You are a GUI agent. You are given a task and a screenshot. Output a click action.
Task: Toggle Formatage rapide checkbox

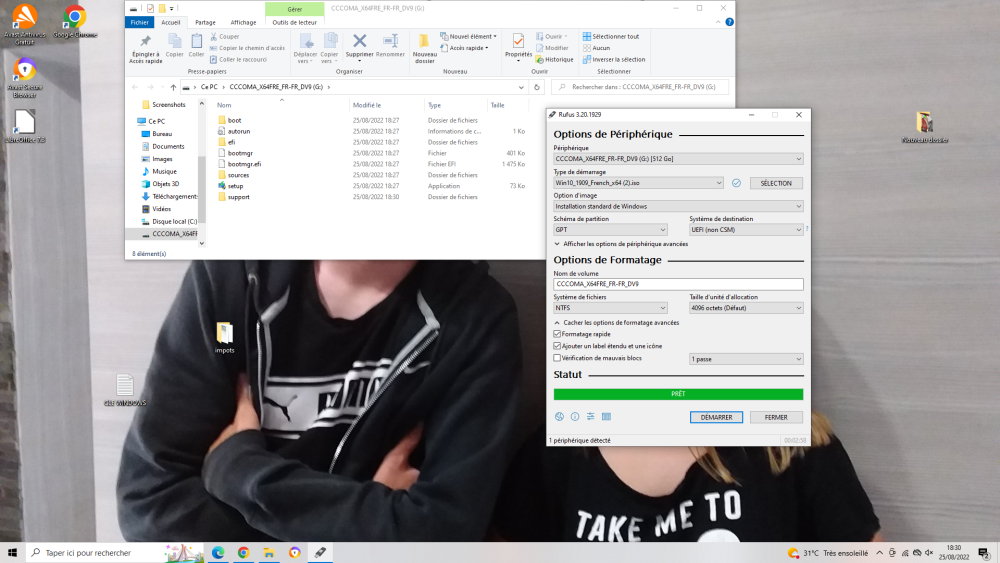pyautogui.click(x=557, y=334)
